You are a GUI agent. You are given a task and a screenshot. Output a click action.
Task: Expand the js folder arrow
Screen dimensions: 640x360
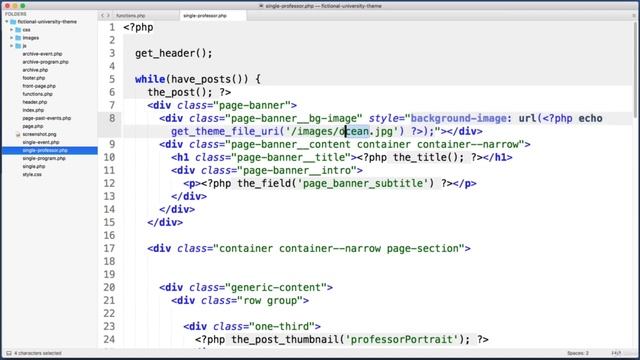pyautogui.click(x=12, y=46)
